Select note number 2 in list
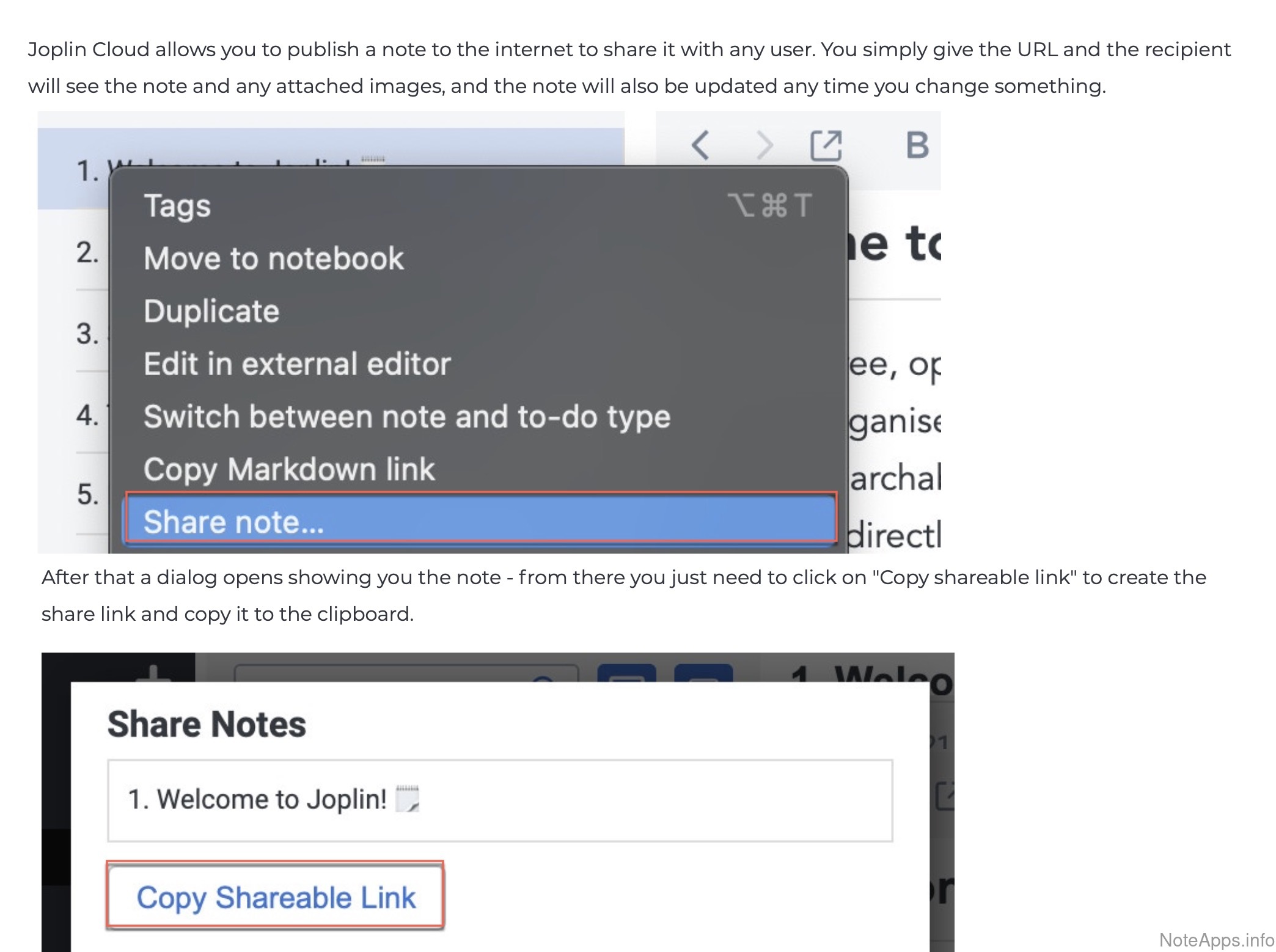The width and height of the screenshot is (1276, 952). coord(87,252)
